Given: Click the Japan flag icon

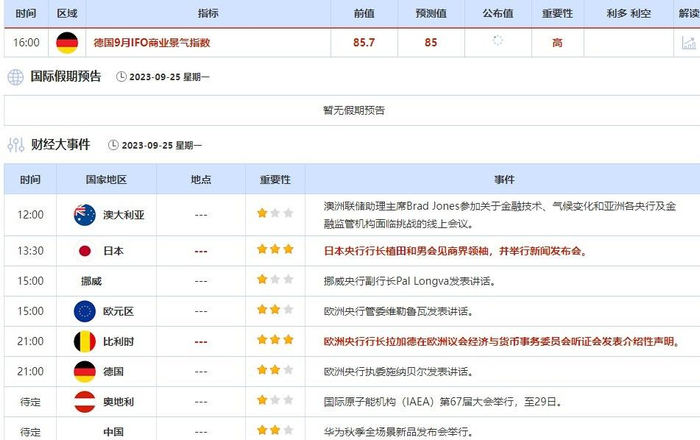Looking at the screenshot, I should click(x=84, y=251).
